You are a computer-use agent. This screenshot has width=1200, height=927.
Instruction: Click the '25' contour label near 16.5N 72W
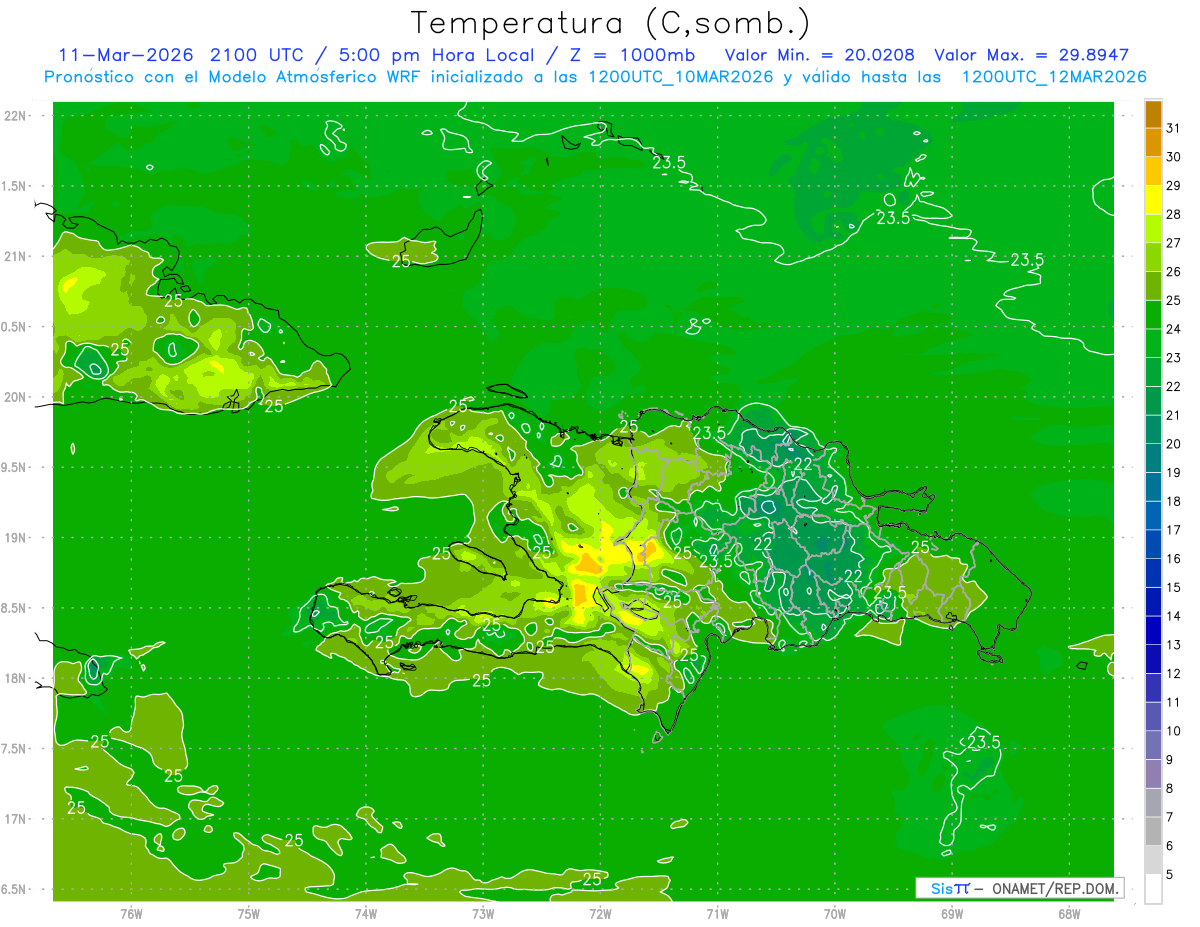coord(592,879)
